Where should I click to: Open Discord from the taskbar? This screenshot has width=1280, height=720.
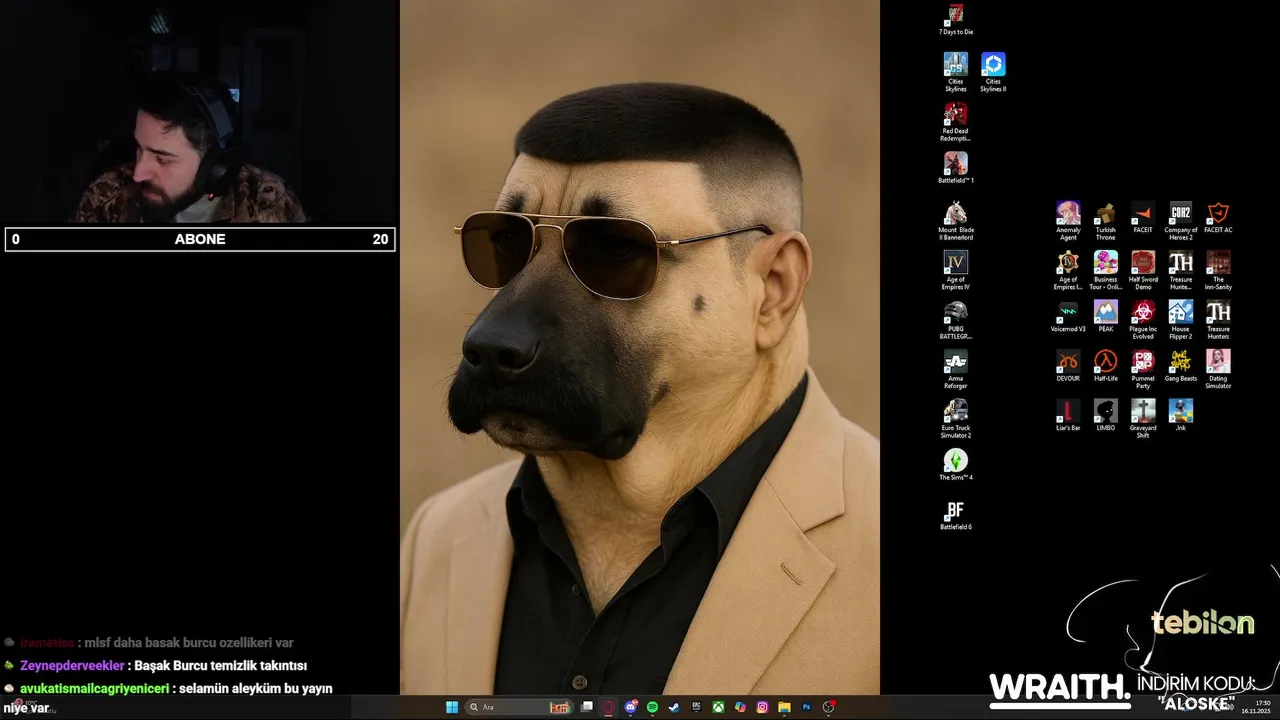point(631,707)
